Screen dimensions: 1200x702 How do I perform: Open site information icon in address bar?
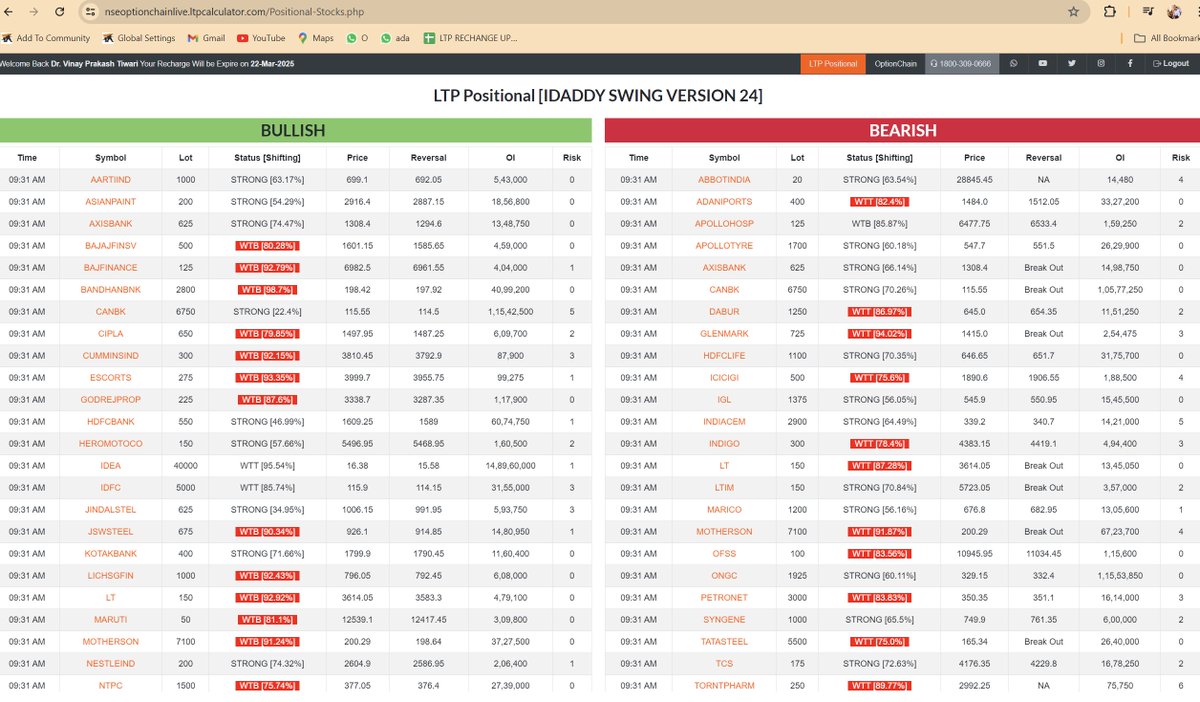click(90, 12)
